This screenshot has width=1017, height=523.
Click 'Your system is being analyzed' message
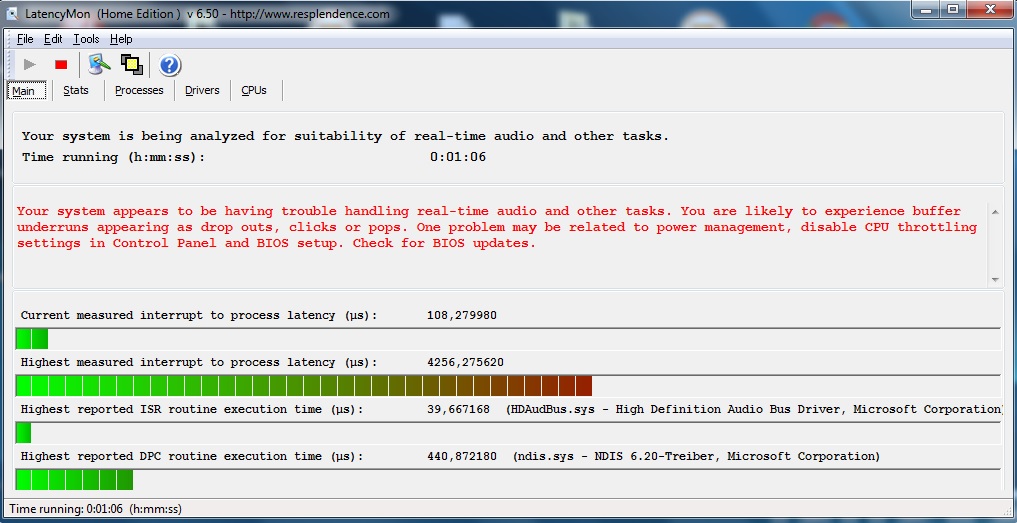[345, 136]
